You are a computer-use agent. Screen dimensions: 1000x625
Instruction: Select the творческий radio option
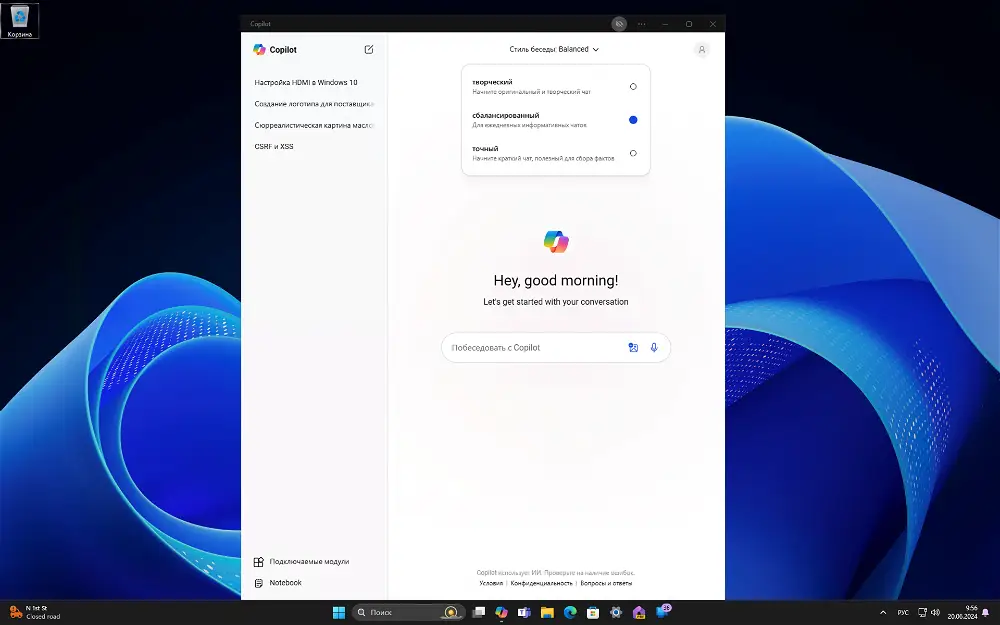point(633,87)
